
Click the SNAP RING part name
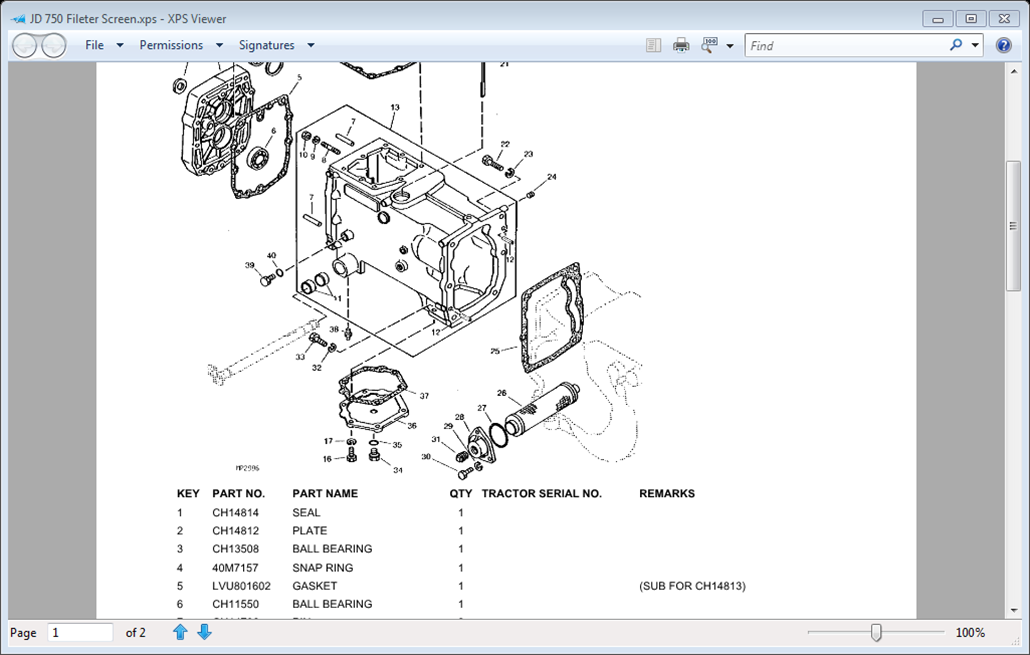click(323, 568)
